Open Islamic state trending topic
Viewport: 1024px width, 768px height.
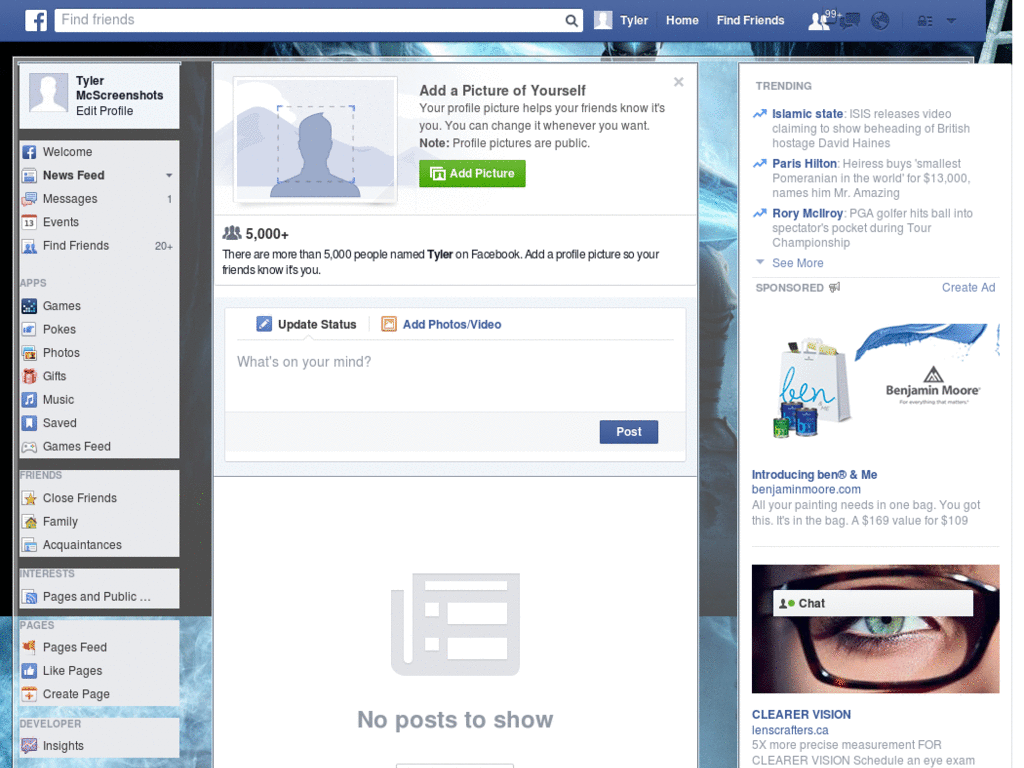tap(807, 114)
